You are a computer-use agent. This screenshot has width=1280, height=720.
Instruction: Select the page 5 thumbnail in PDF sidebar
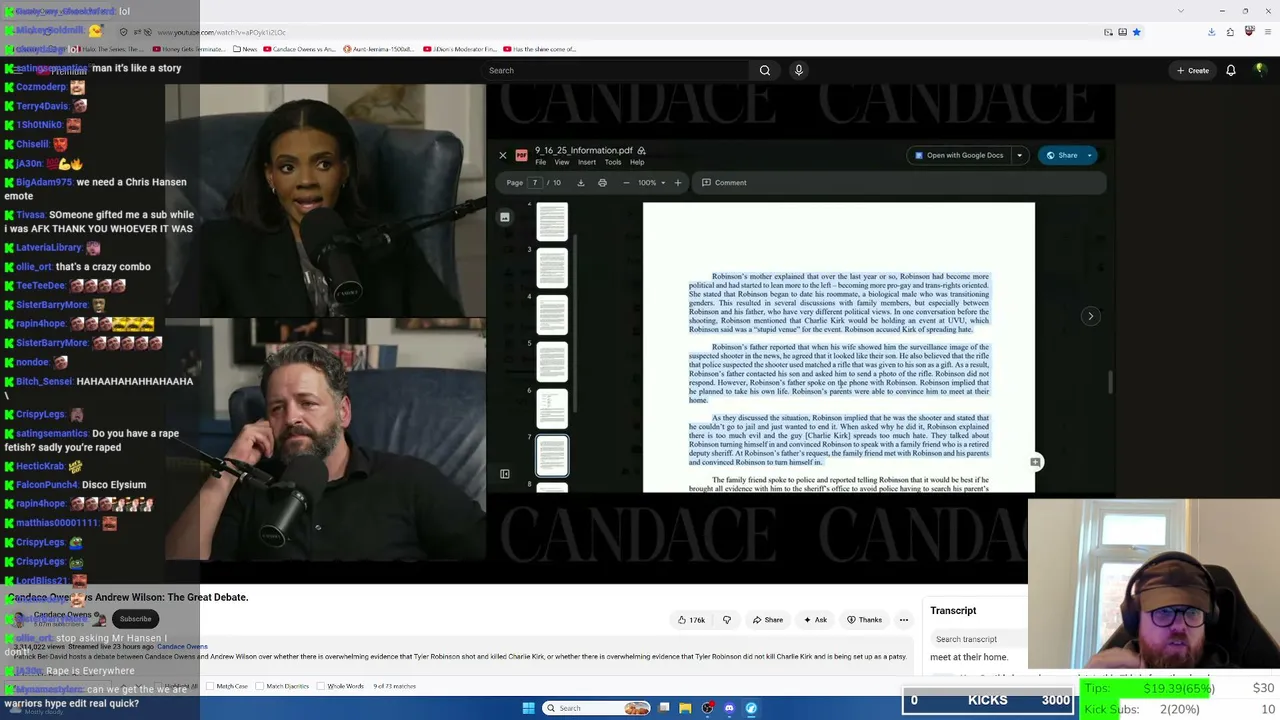click(x=552, y=362)
